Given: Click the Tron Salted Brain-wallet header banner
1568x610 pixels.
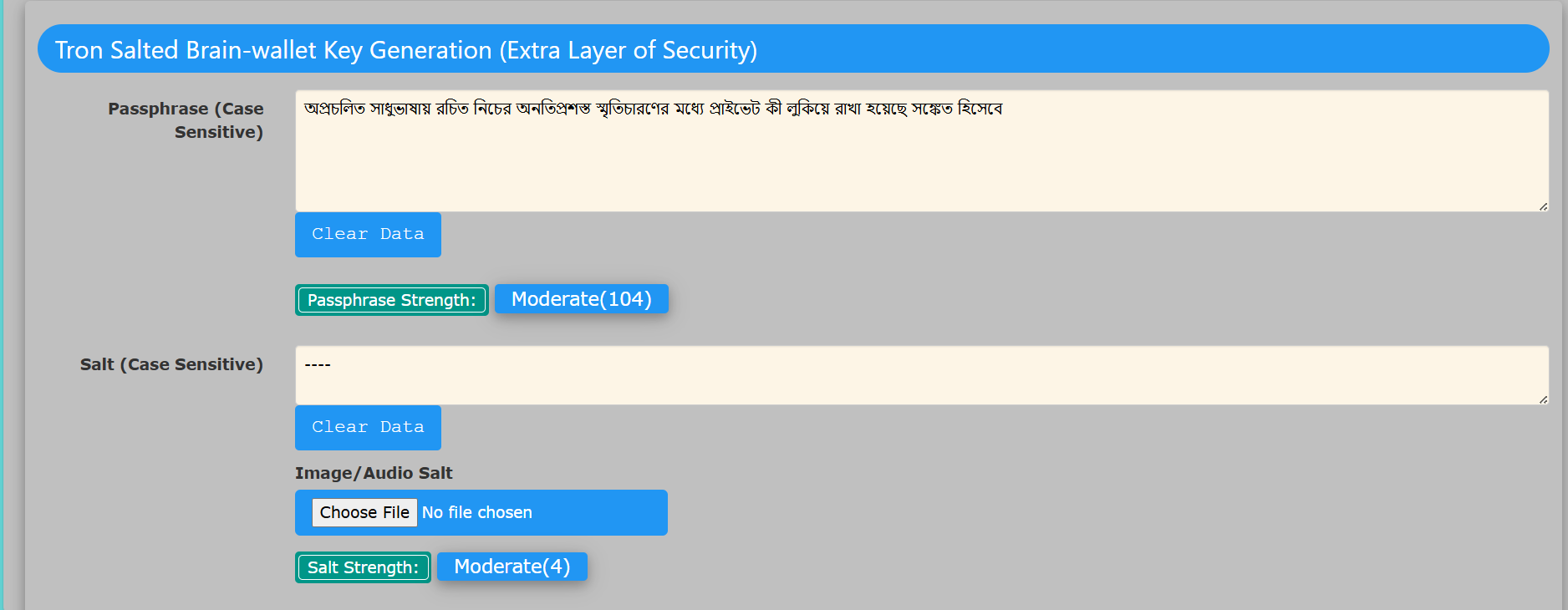Looking at the screenshot, I should click(x=793, y=48).
